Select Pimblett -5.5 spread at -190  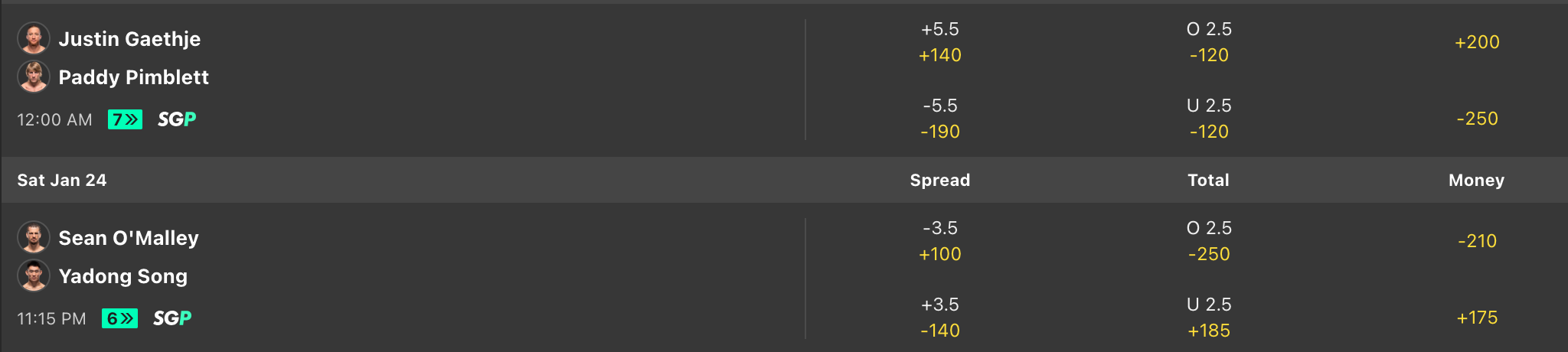[939, 119]
